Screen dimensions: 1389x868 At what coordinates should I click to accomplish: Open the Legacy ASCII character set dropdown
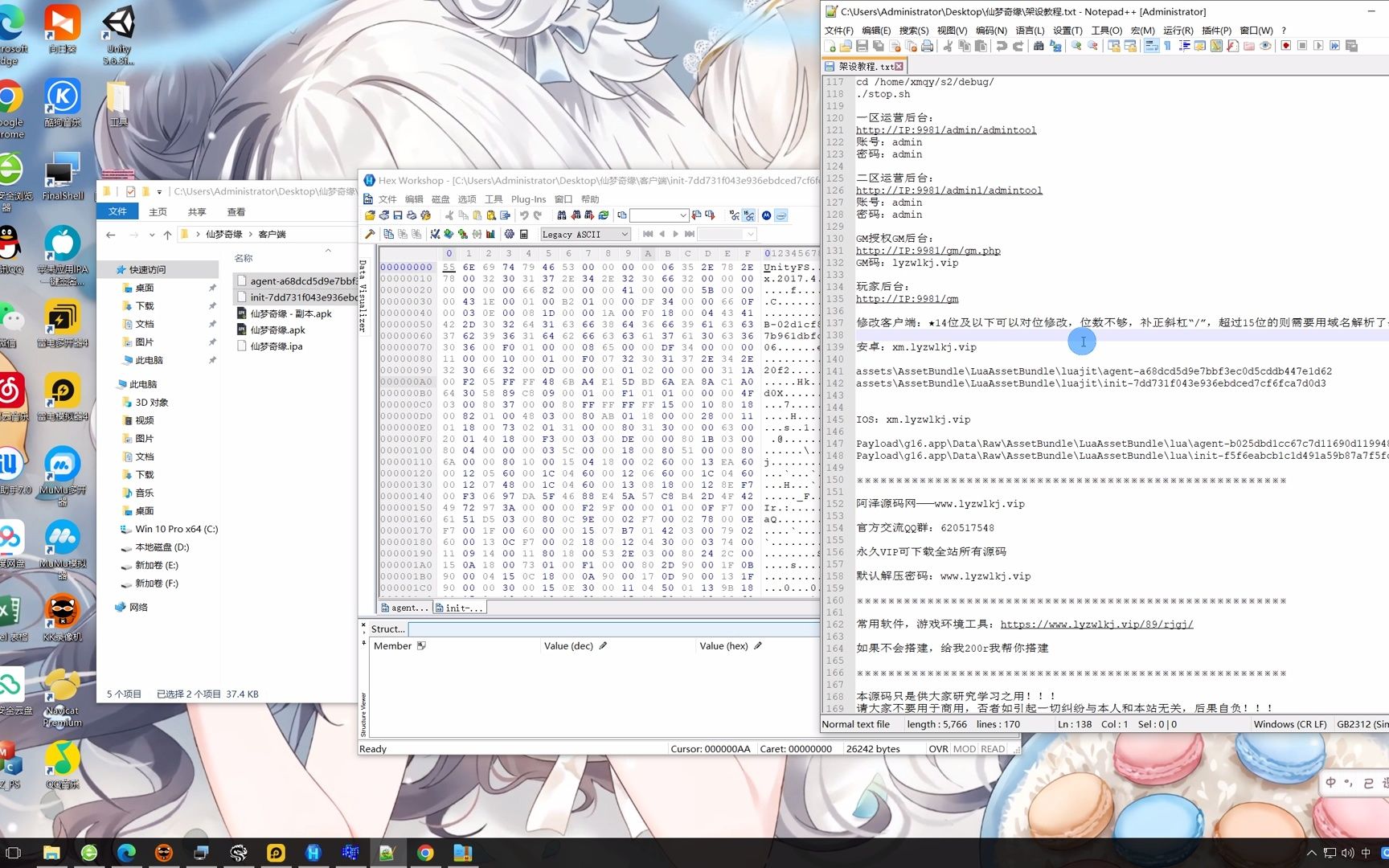[x=585, y=234]
